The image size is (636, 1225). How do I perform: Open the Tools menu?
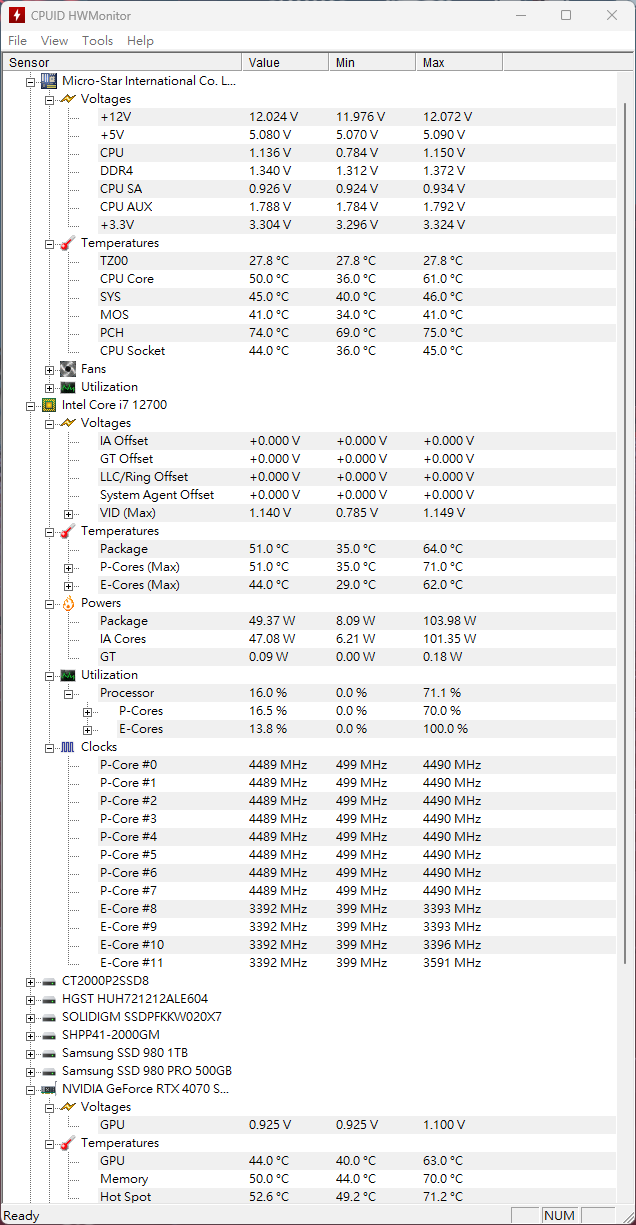97,41
